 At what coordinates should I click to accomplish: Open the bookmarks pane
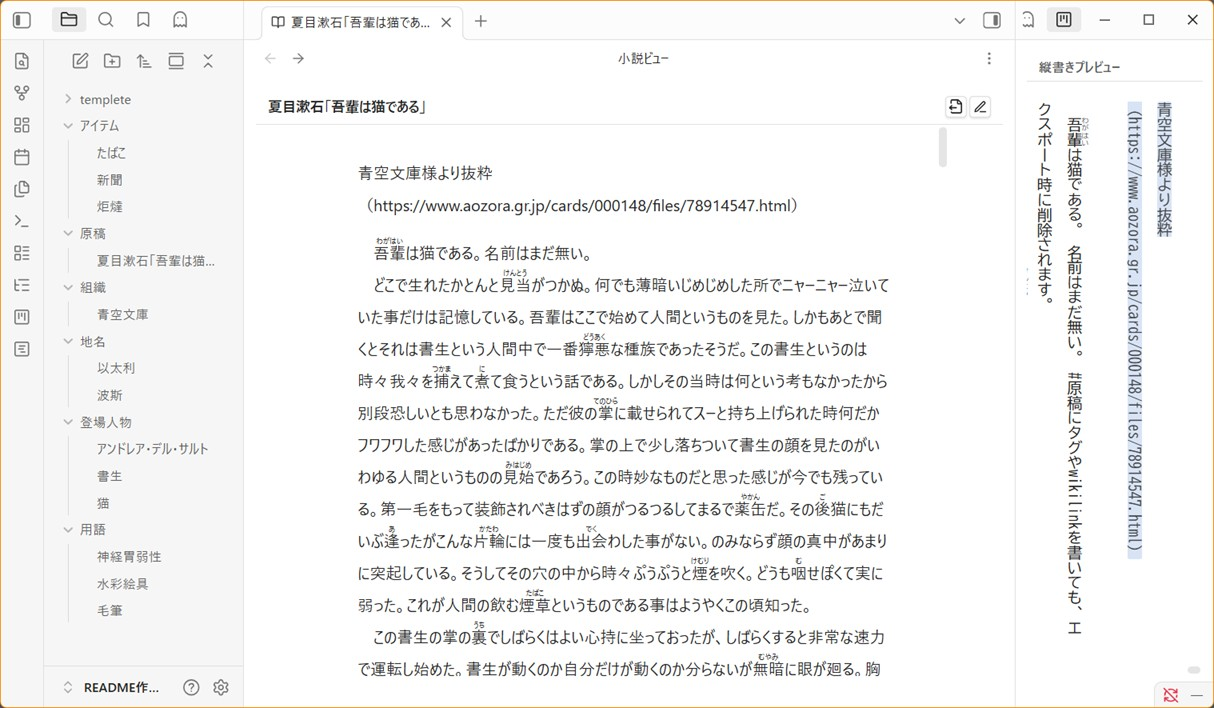pyautogui.click(x=143, y=20)
